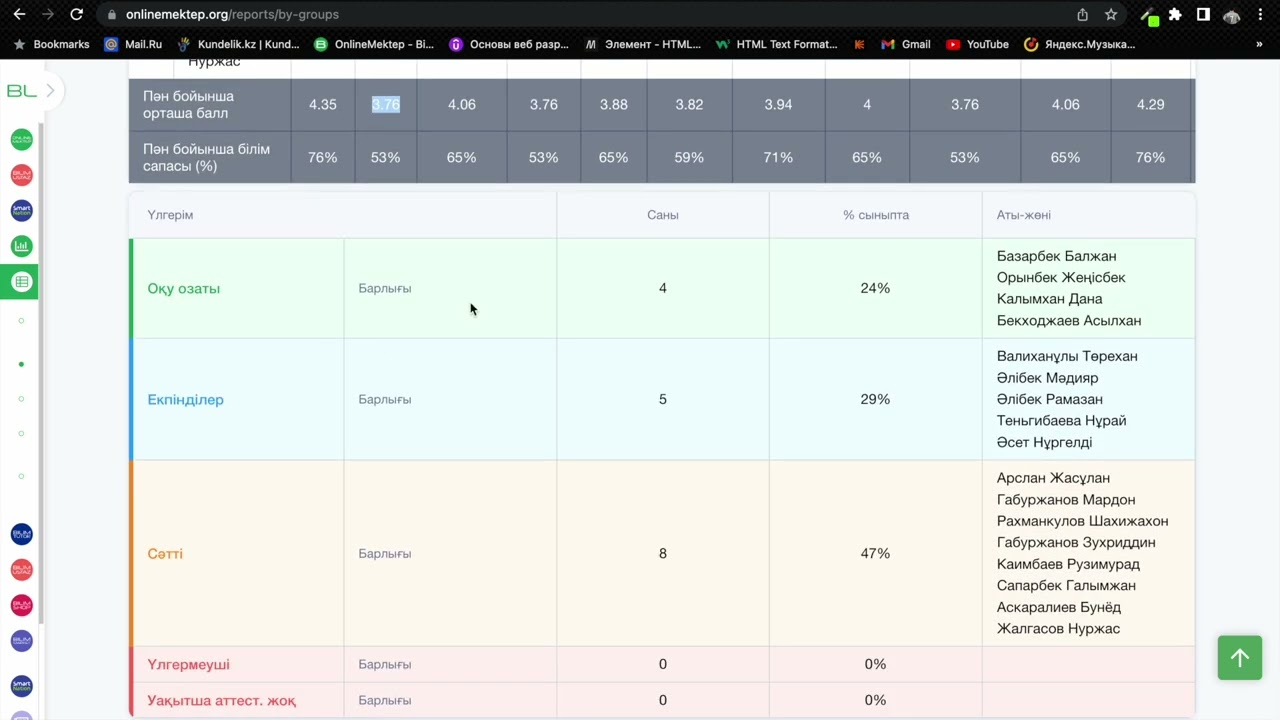This screenshot has width=1280, height=720.
Task: Click the 59% quality percentage cell
Action: (x=689, y=157)
